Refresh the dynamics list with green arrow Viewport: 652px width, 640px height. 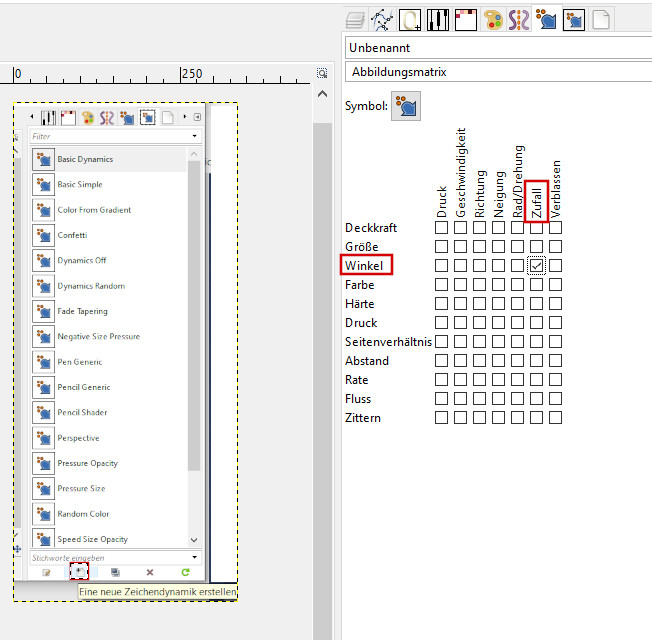coord(185,572)
